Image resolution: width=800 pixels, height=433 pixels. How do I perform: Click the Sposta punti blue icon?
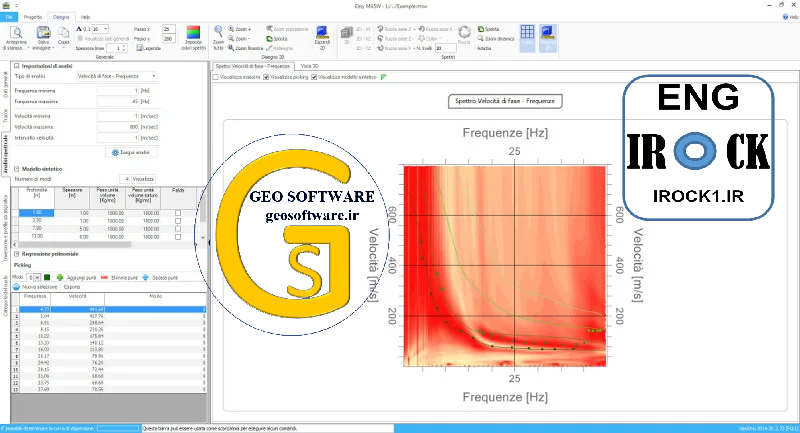(145, 277)
